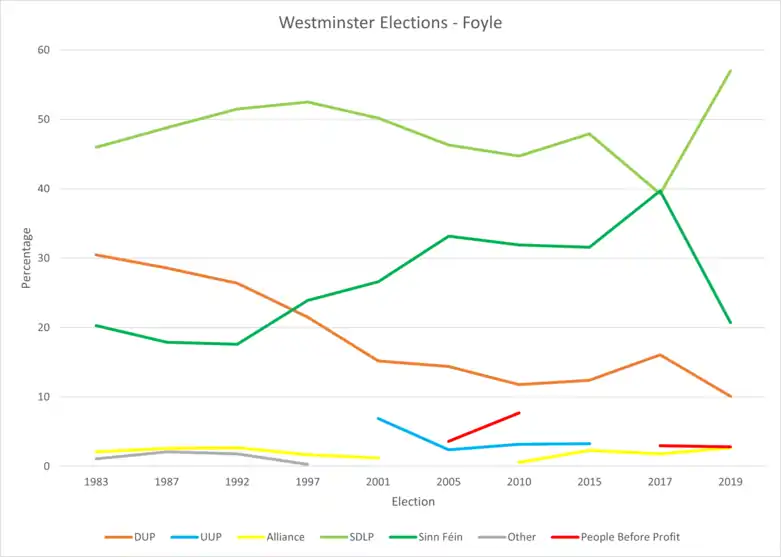Select the 2001 x-axis label
Image resolution: width=781 pixels, height=557 pixels.
(x=378, y=481)
